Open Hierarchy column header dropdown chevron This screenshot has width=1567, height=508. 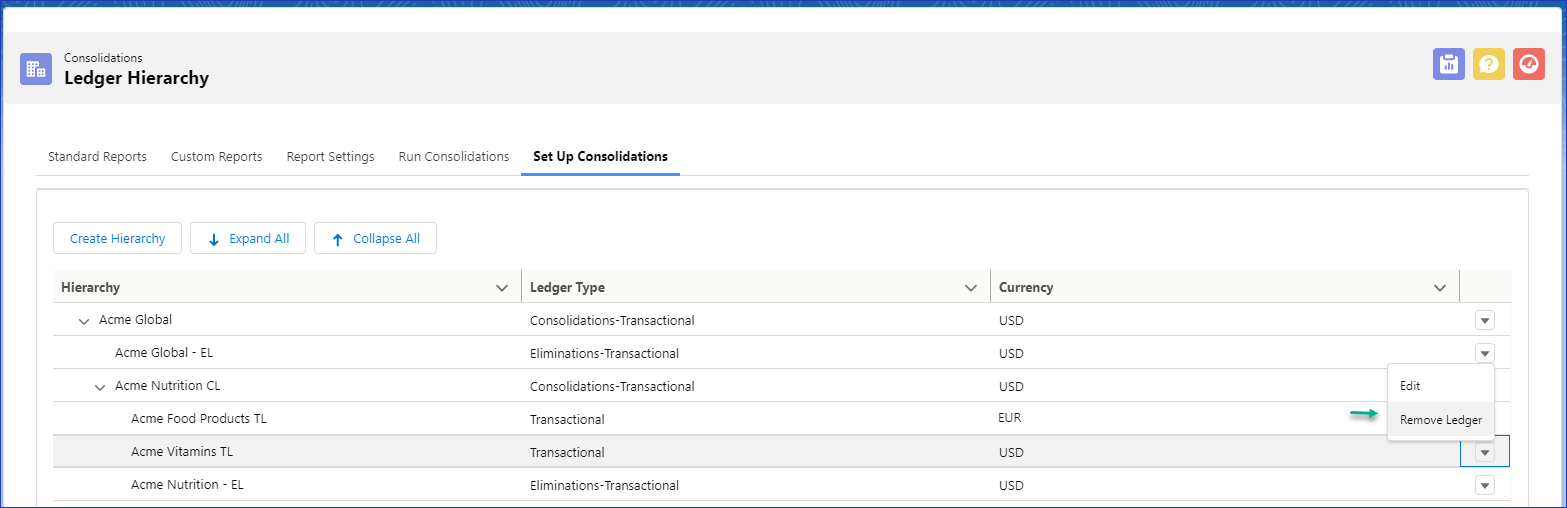(x=502, y=288)
